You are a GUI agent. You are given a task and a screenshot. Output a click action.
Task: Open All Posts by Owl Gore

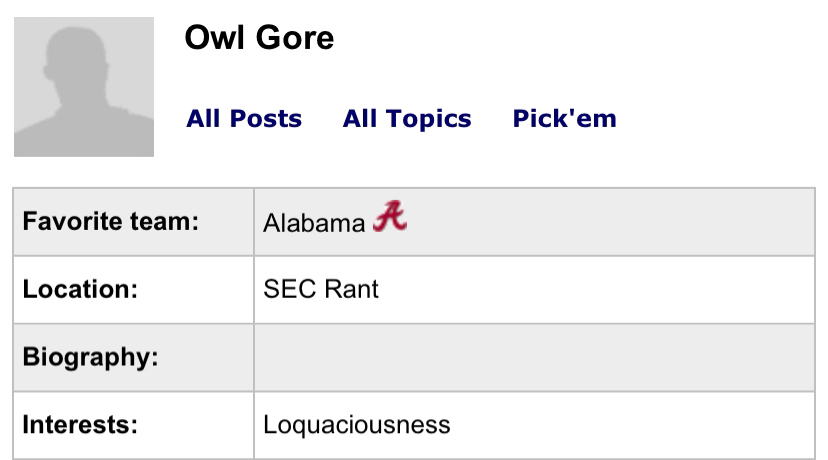pyautogui.click(x=244, y=119)
